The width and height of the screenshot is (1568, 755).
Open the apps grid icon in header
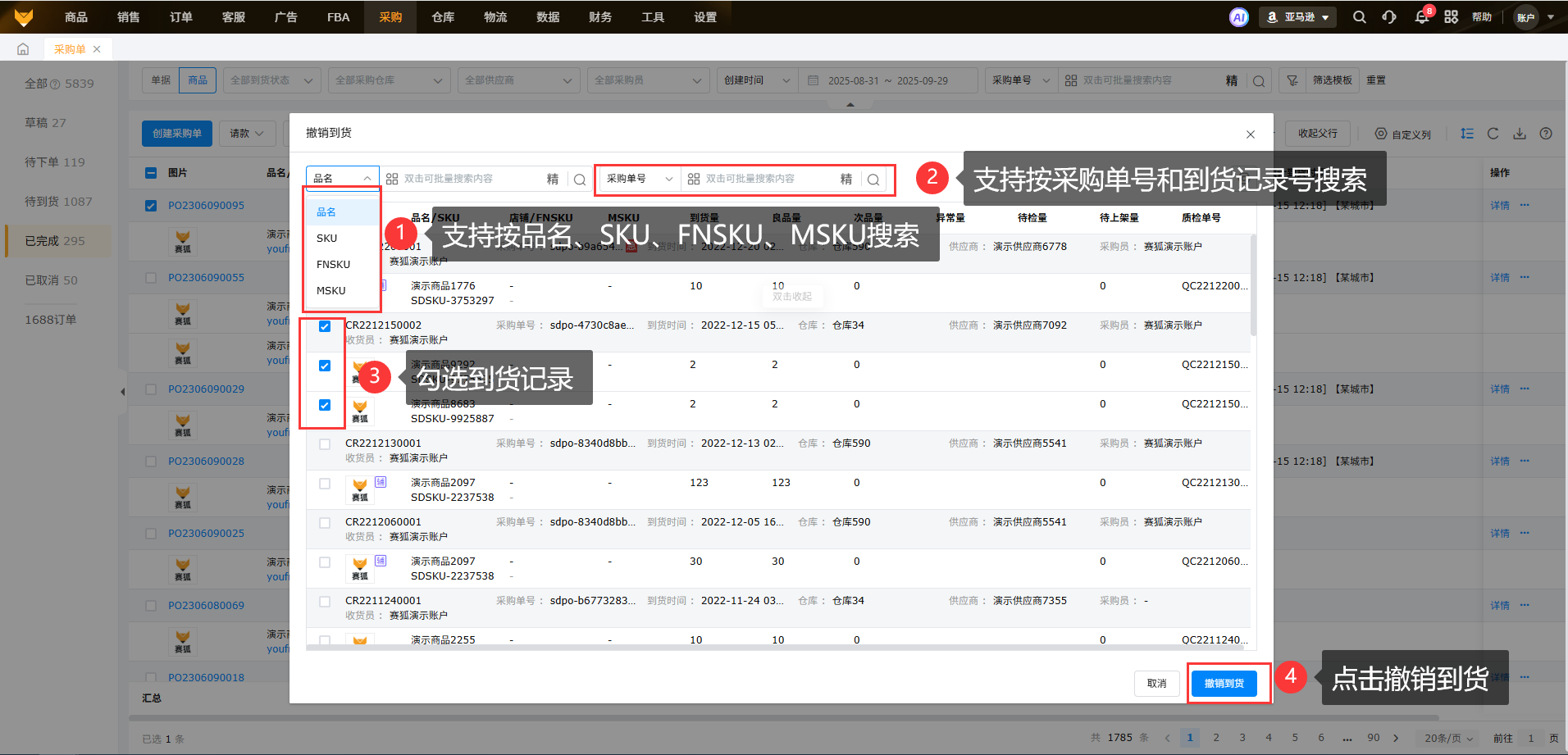tap(1451, 17)
